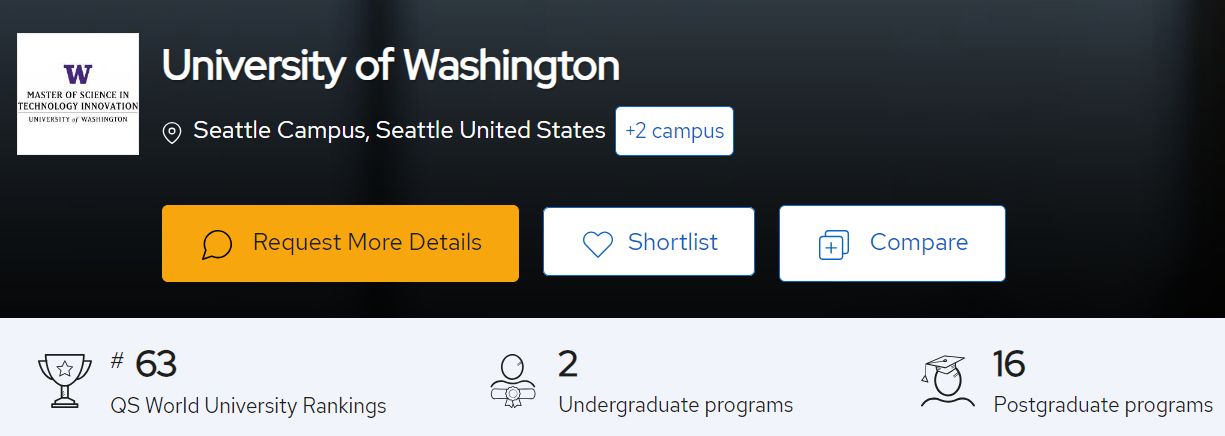The height and width of the screenshot is (436, 1225).
Task: Click the University of Washington title heading
Action: (x=391, y=66)
